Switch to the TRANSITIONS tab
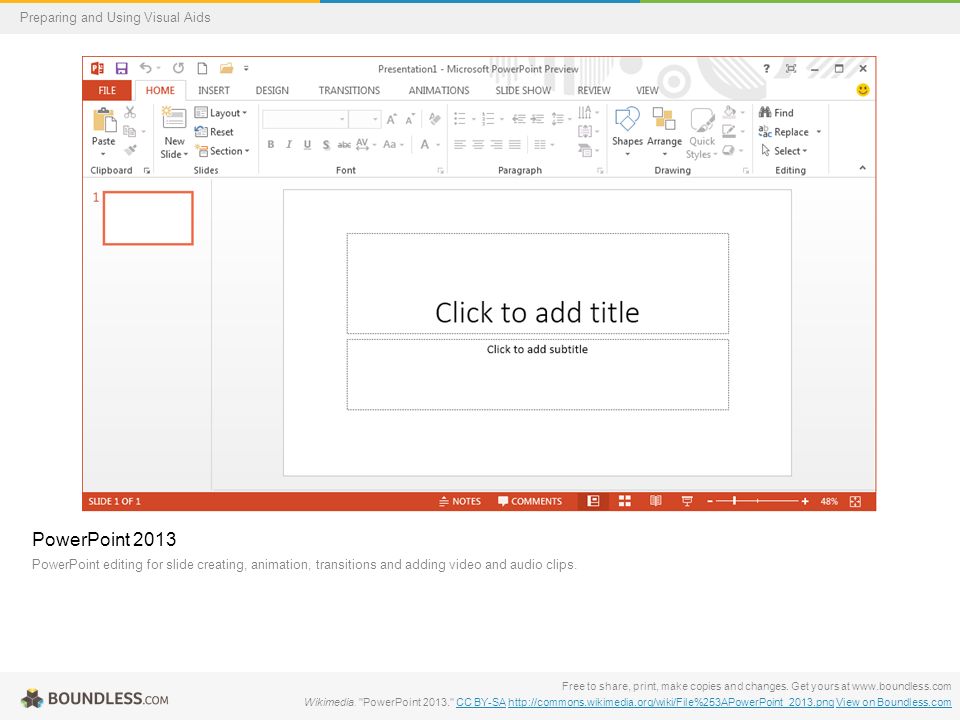The width and height of the screenshot is (960, 720). (349, 90)
